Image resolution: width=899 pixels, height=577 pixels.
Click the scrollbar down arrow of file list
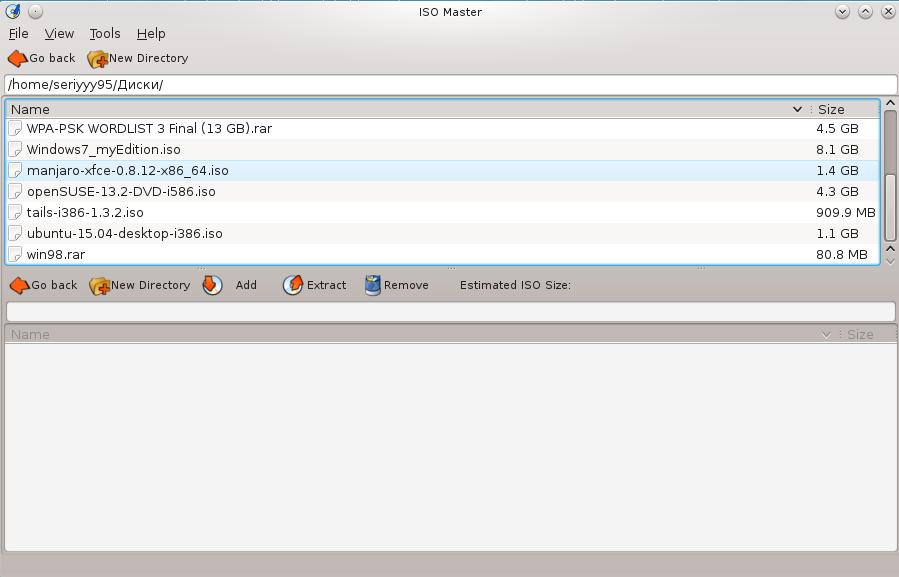(x=890, y=262)
